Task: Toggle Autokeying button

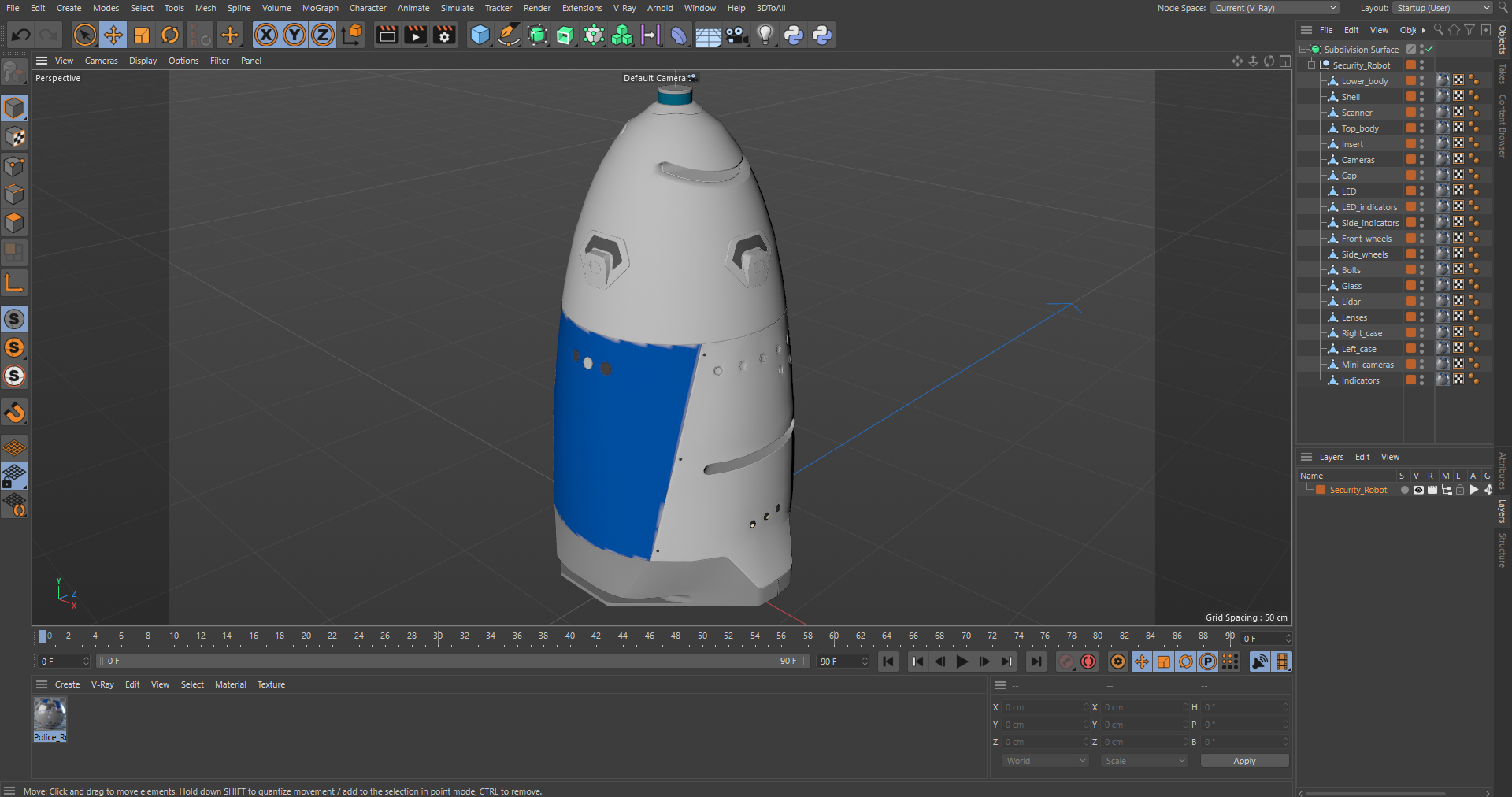Action: (x=1088, y=662)
